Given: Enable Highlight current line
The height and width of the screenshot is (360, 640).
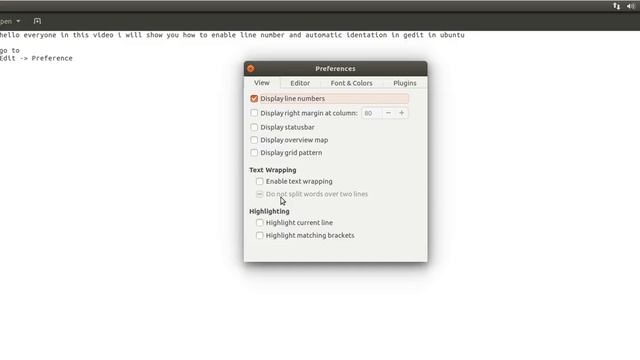Looking at the screenshot, I should (260, 222).
